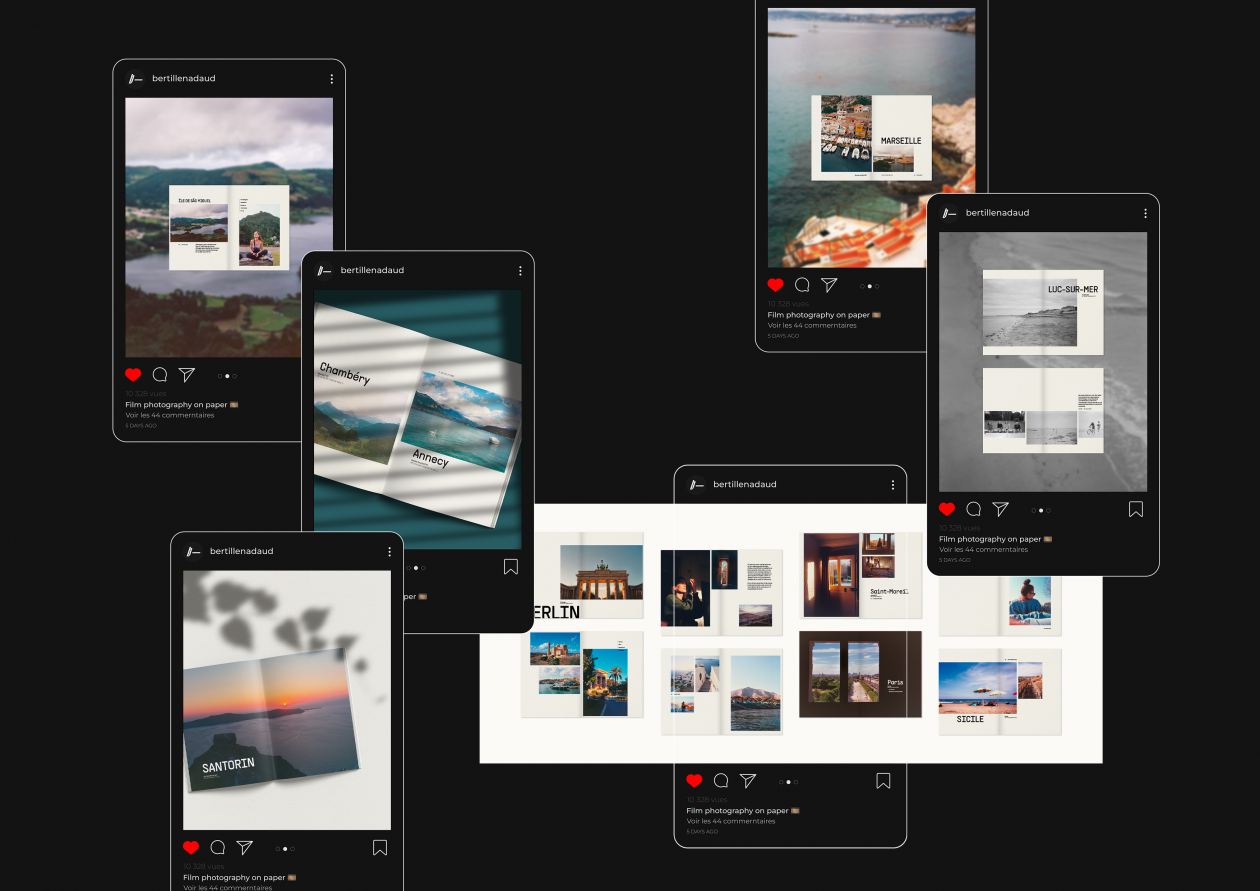Screen dimensions: 1260x891
Task: Open more options on the Santorin post
Action: coord(389,552)
